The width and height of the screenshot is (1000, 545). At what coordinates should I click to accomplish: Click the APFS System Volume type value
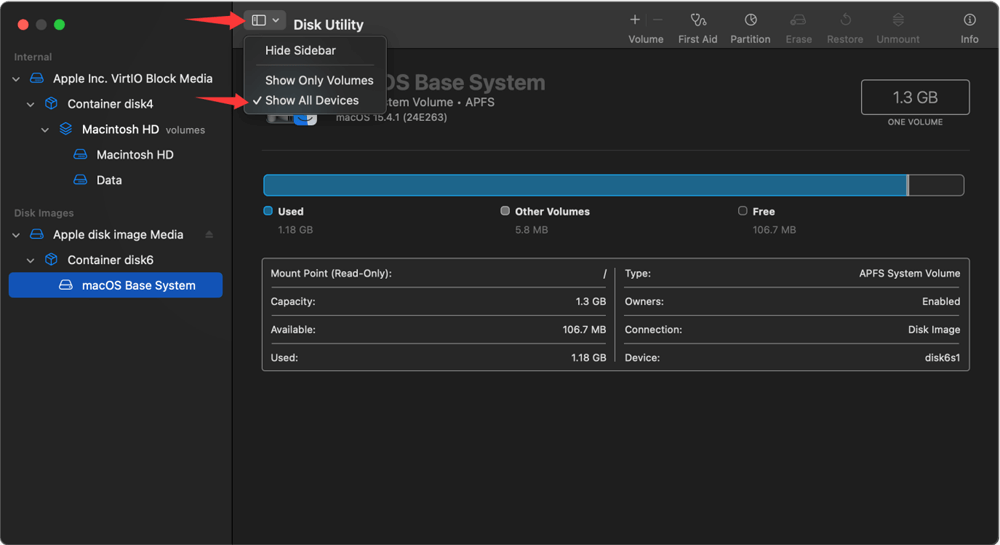click(x=909, y=273)
